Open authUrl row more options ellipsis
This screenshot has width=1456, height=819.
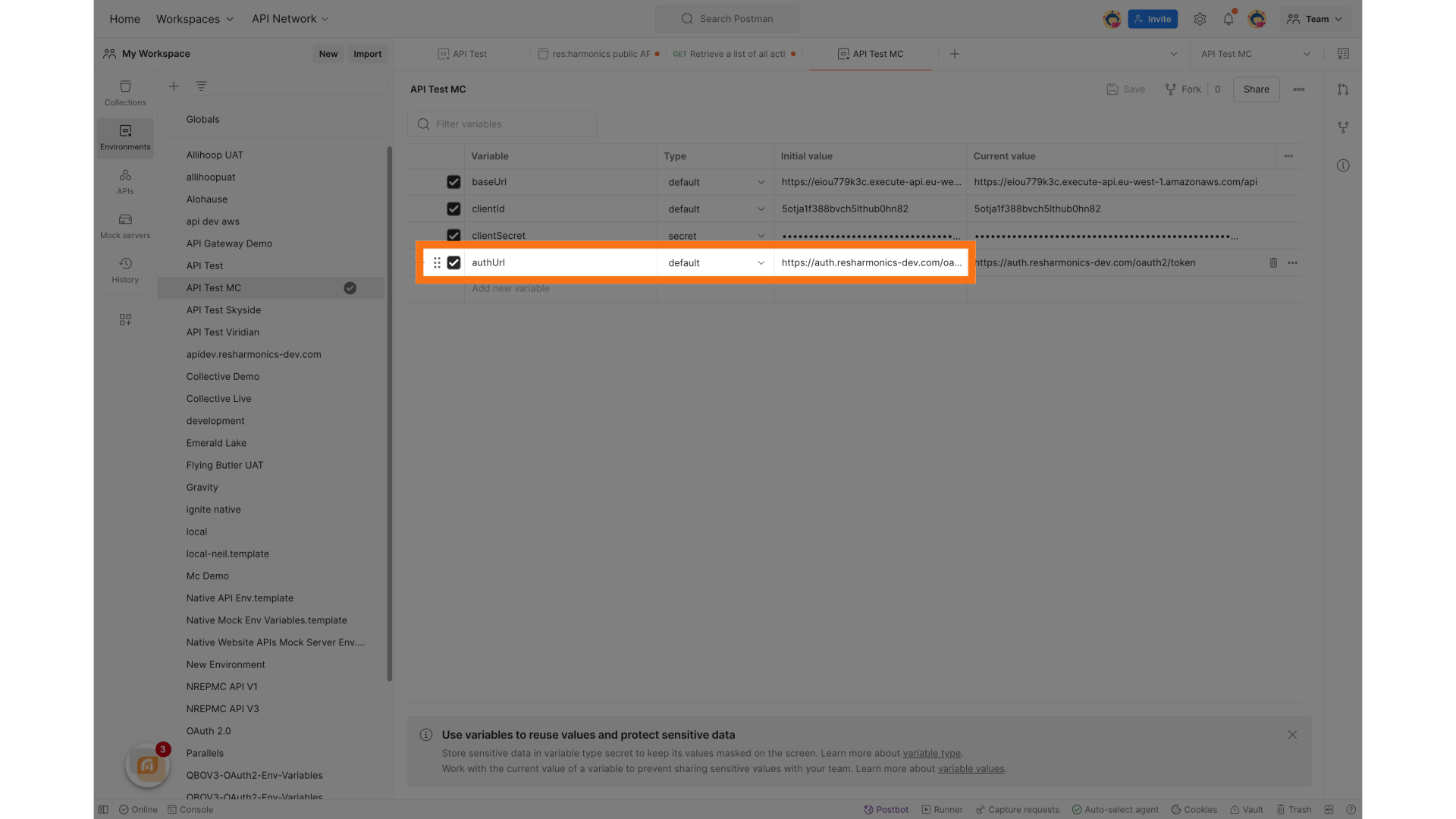tap(1293, 263)
